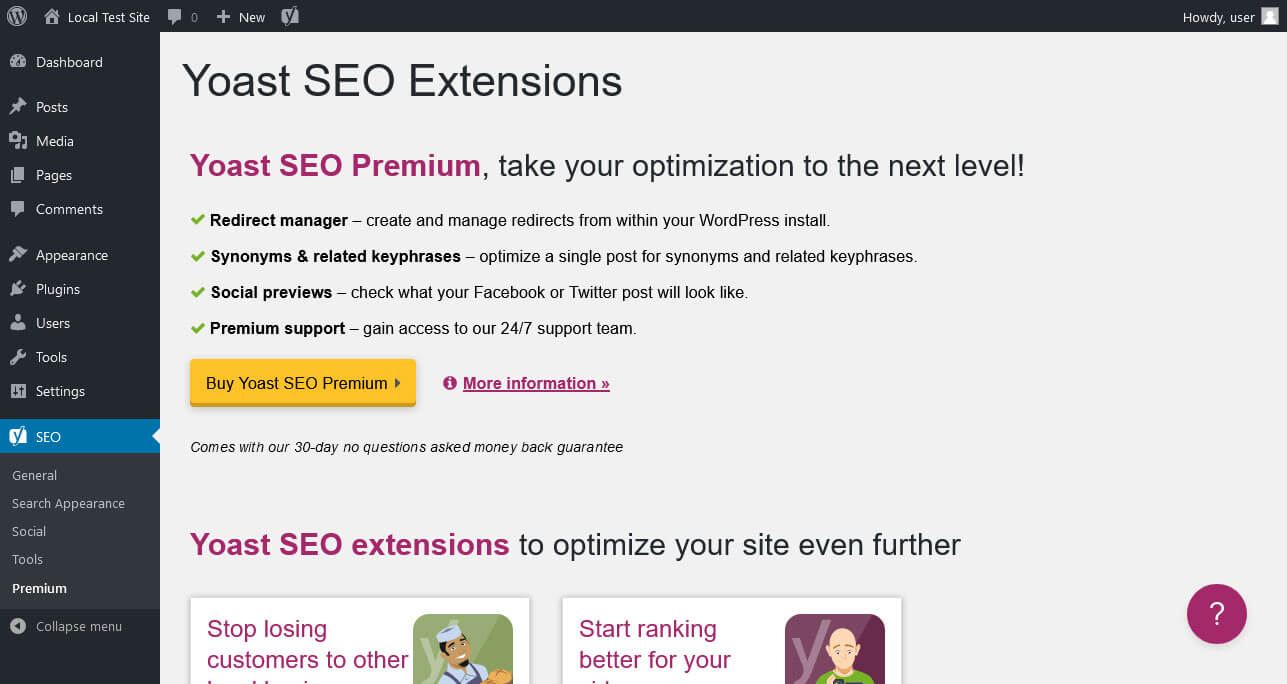Click the WordPress logo in the admin bar
The height and width of the screenshot is (684, 1287).
(x=16, y=16)
